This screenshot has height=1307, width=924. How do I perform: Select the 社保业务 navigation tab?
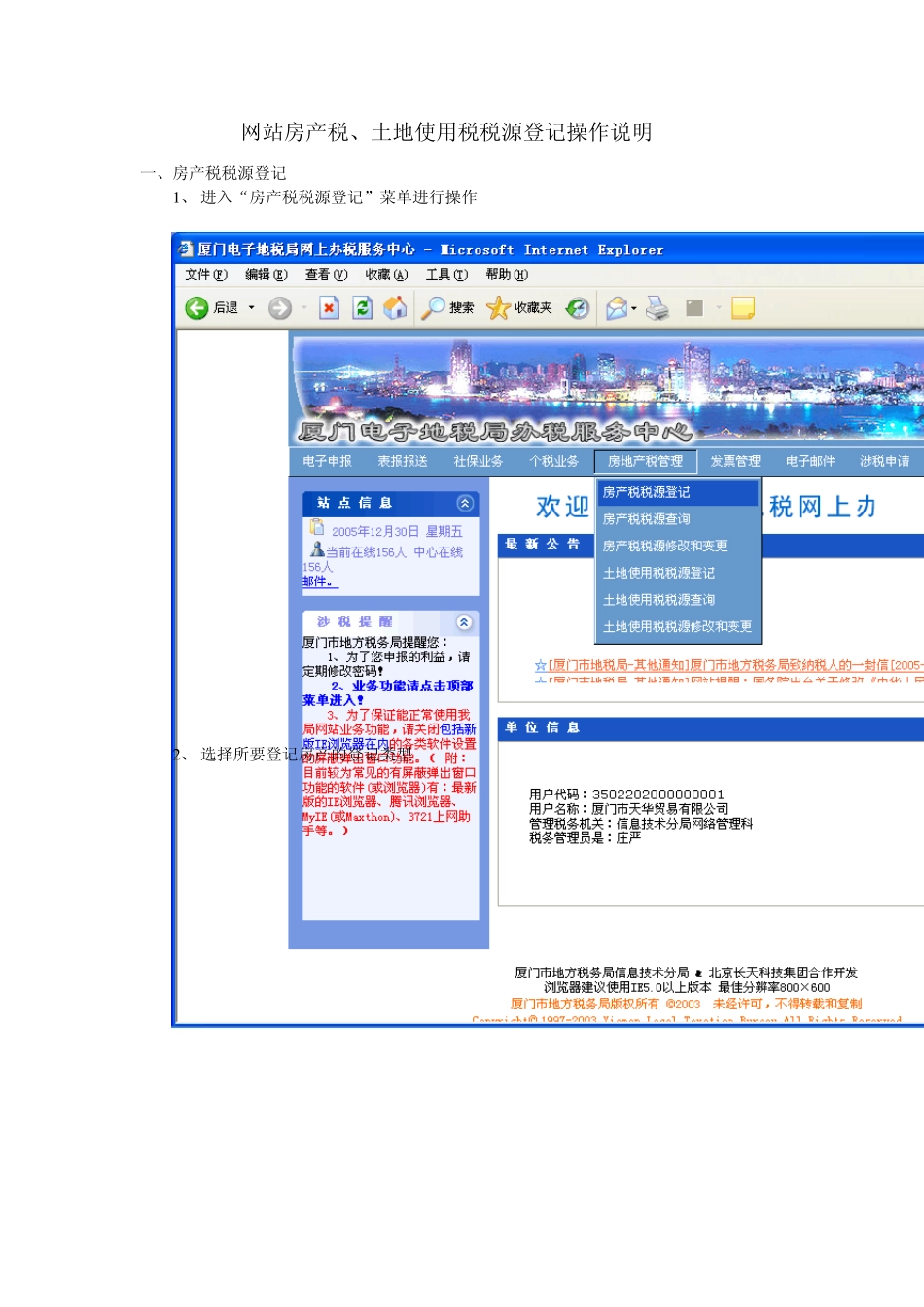pos(479,461)
